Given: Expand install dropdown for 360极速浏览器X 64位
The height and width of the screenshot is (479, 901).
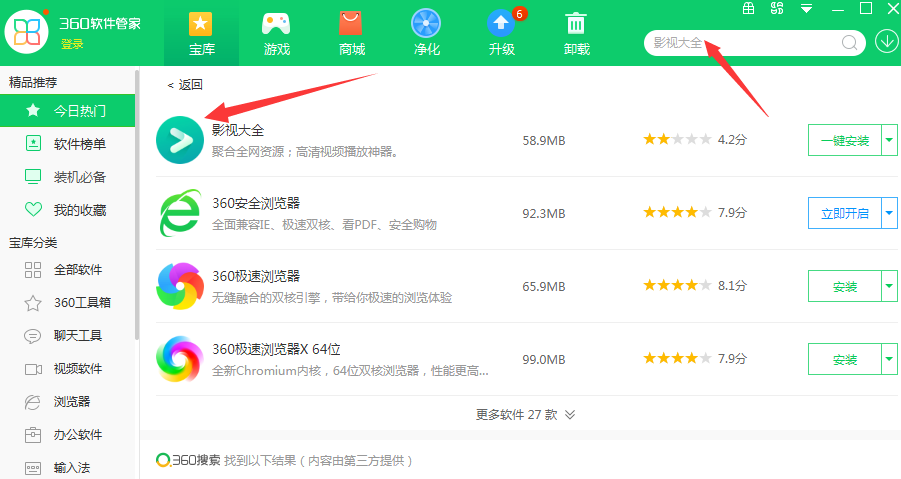Looking at the screenshot, I should click(x=889, y=359).
